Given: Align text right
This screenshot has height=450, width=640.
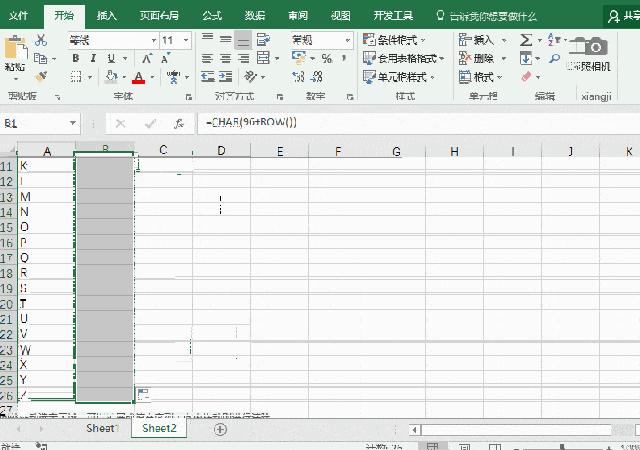Looking at the screenshot, I should (243, 58).
